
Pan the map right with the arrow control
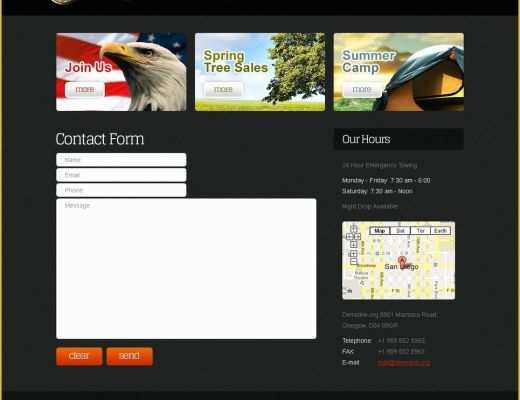[x=357, y=236]
